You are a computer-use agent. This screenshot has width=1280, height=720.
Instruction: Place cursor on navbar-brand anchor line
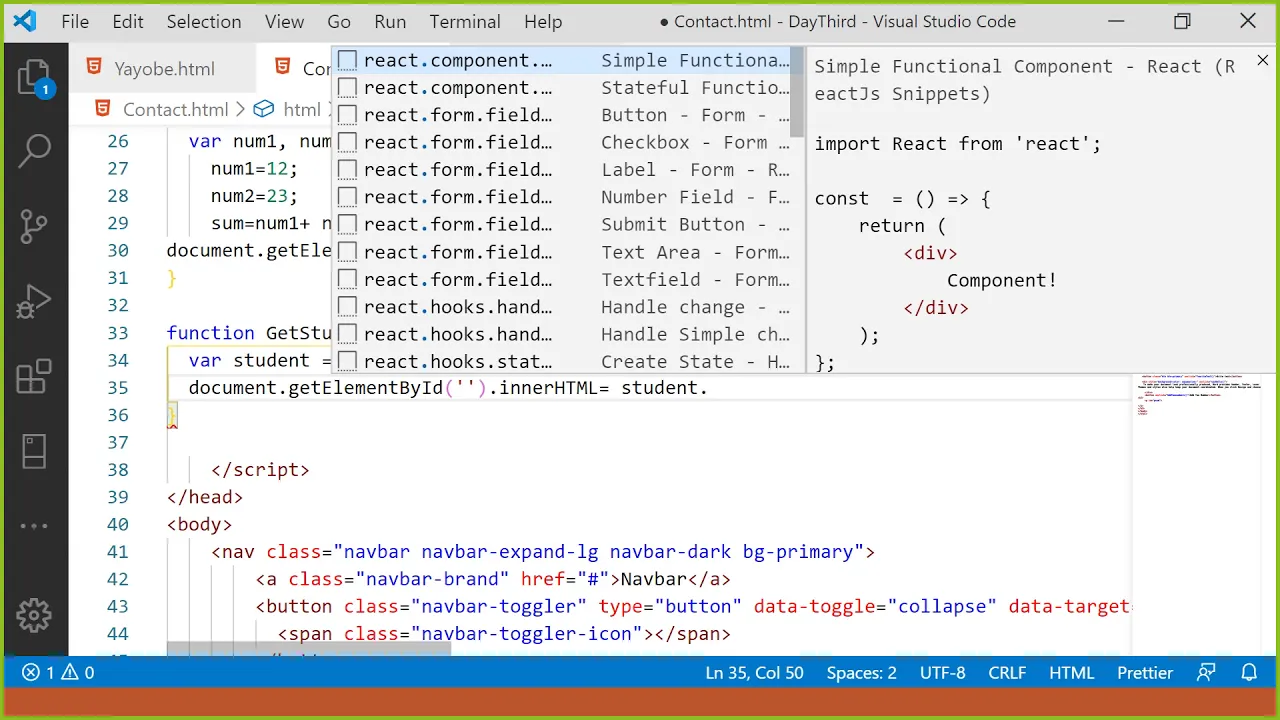[492, 579]
